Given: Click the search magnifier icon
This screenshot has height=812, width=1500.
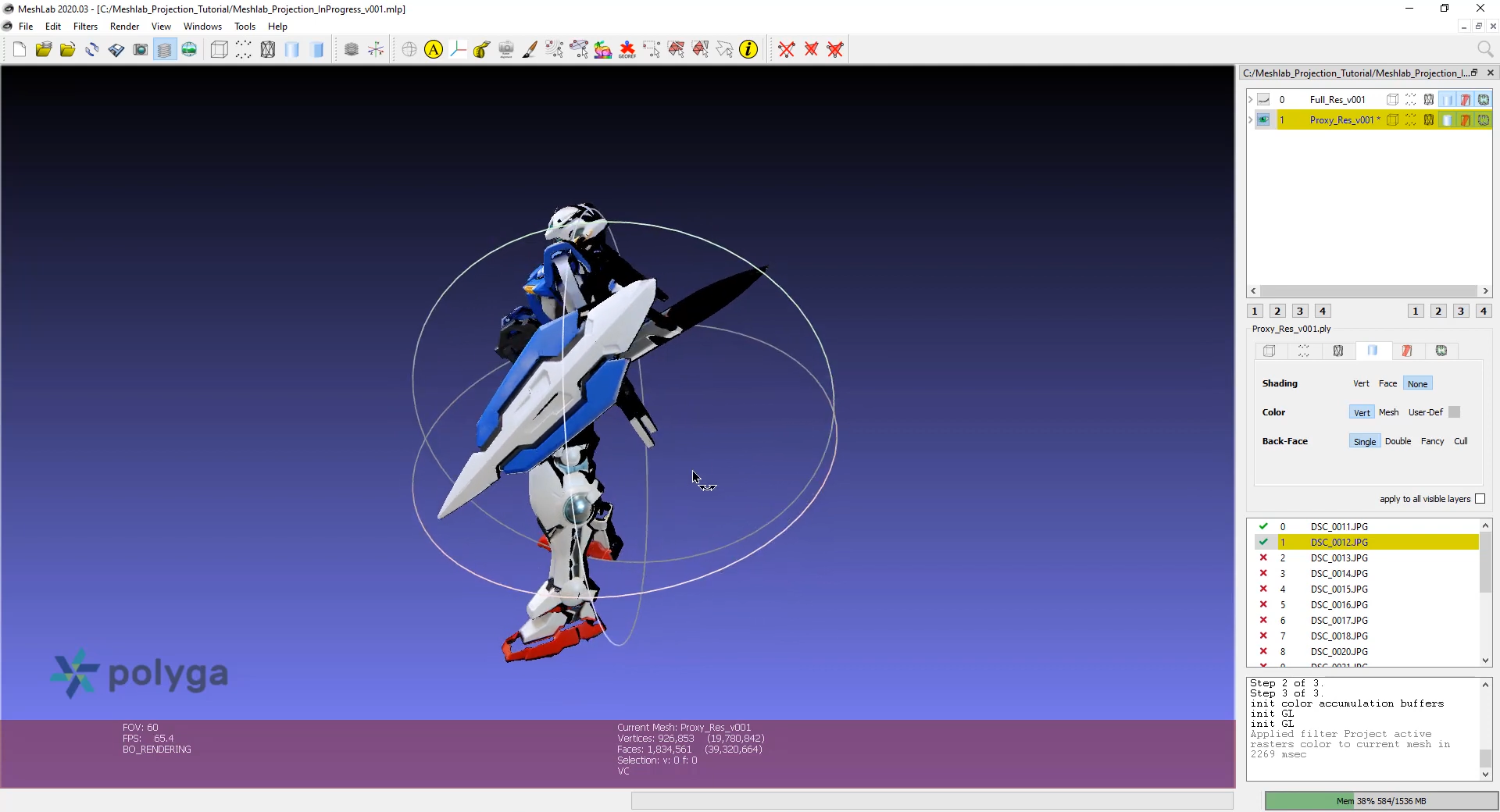Looking at the screenshot, I should click(1485, 50).
